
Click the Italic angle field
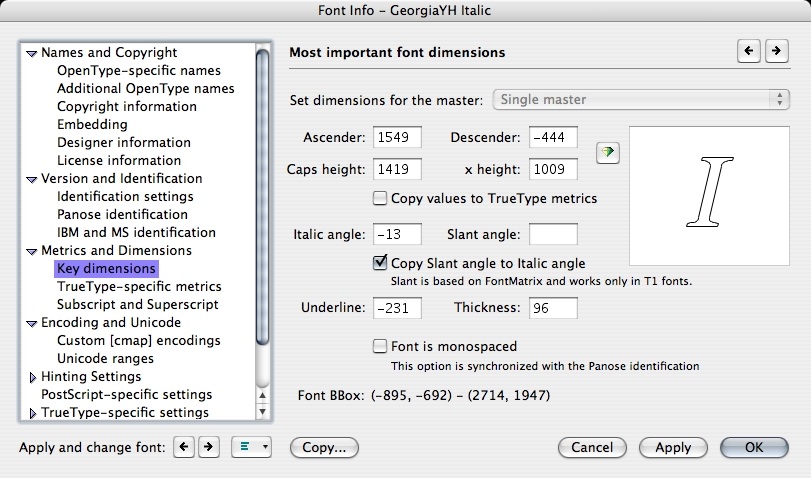click(x=397, y=234)
